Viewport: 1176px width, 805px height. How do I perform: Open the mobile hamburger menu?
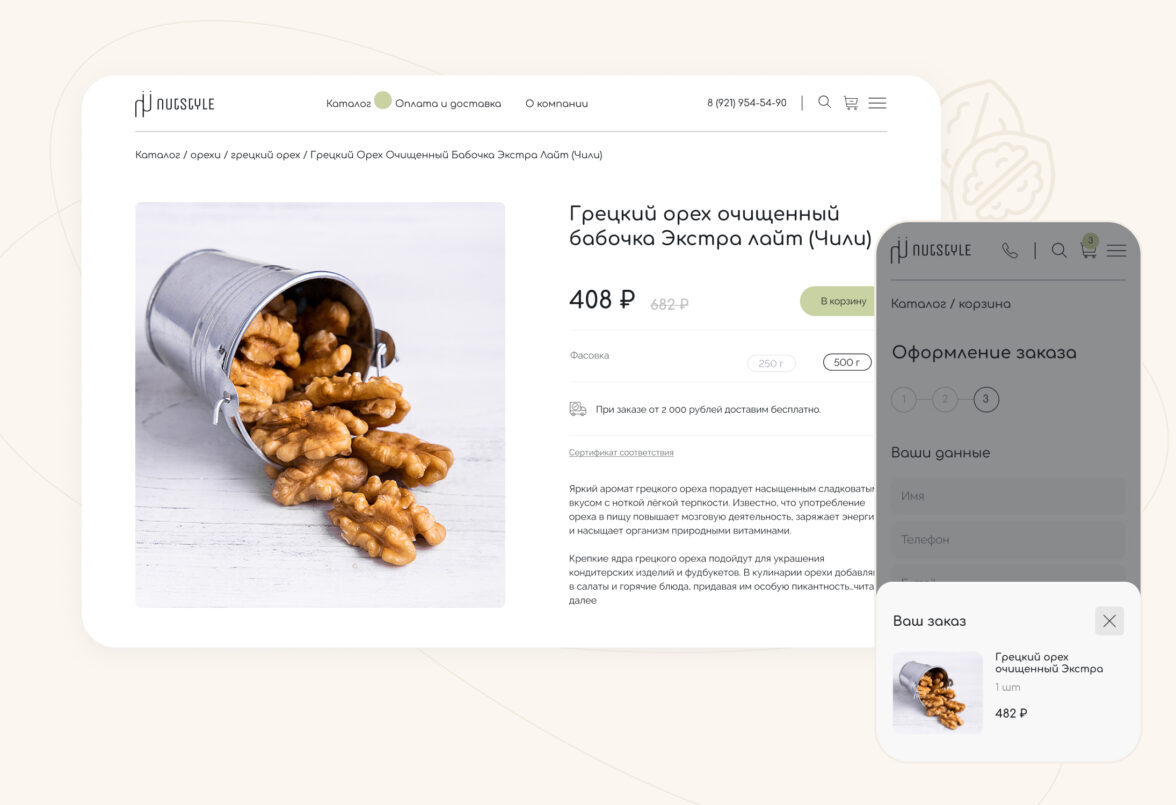pos(1116,251)
